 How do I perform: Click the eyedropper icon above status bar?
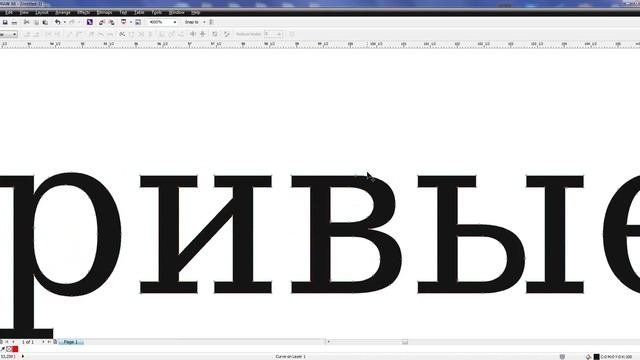point(2,349)
